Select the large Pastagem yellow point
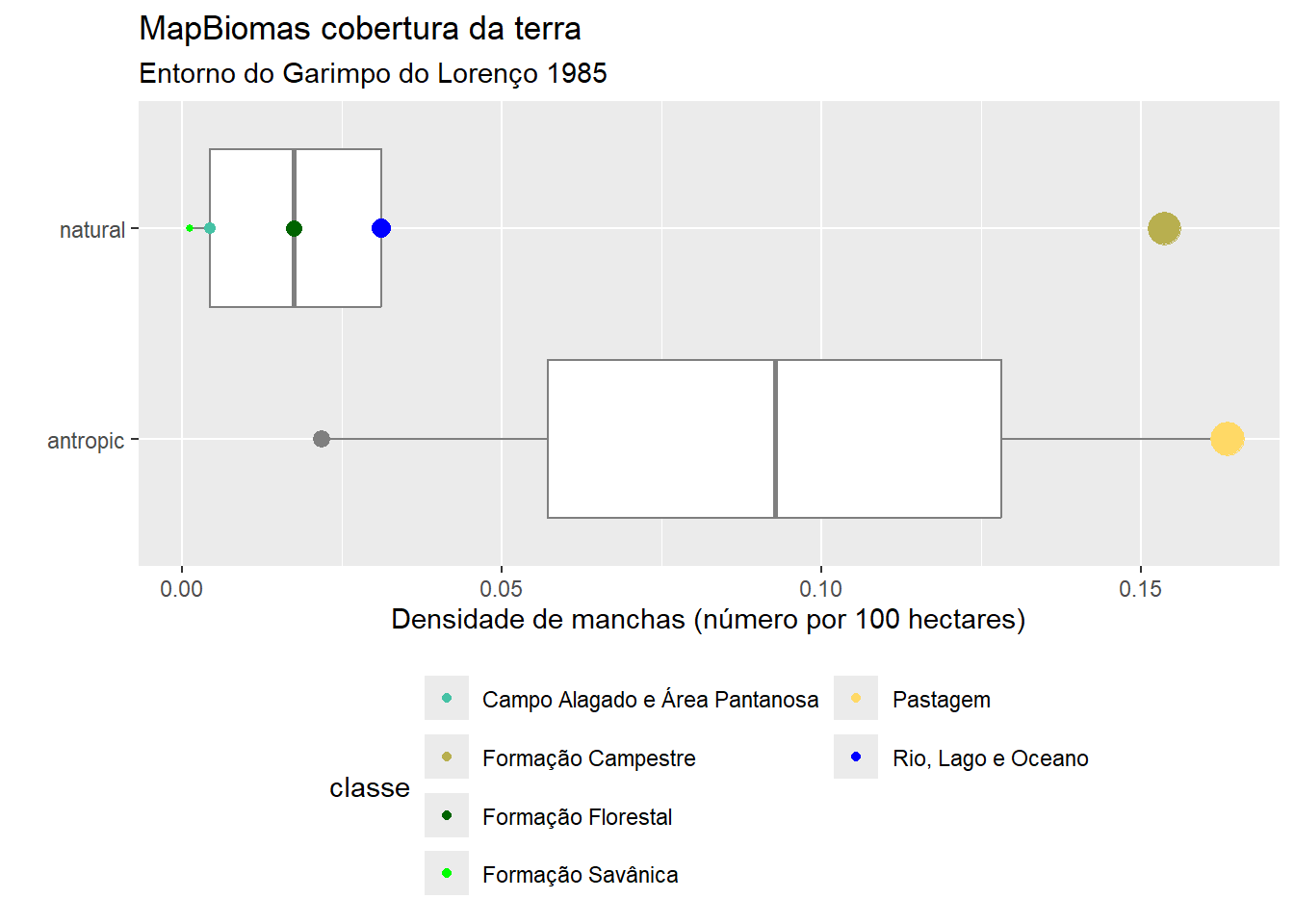Image resolution: width=1294 pixels, height=924 pixels. click(x=1227, y=439)
